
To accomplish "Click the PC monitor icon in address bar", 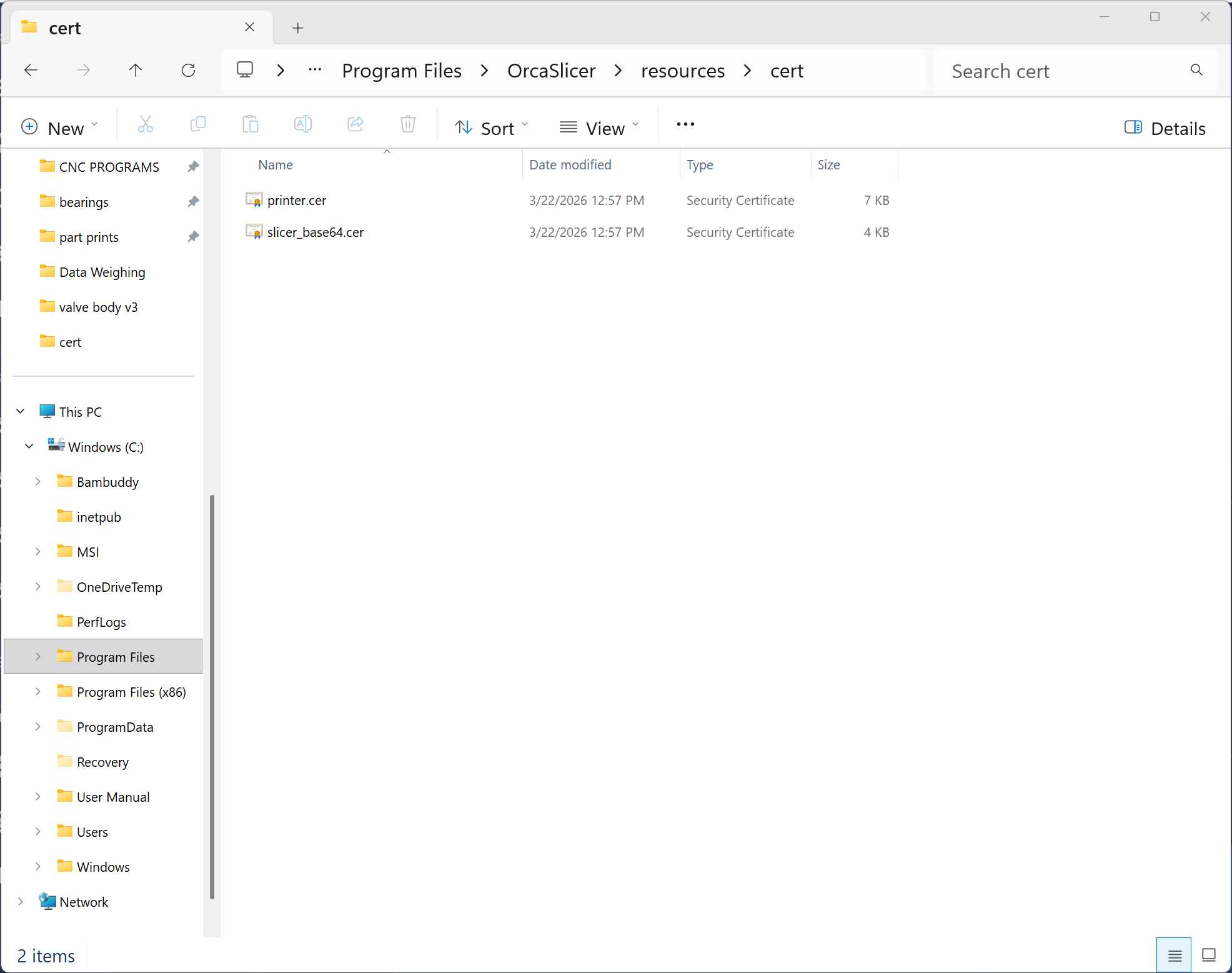I will click(245, 69).
